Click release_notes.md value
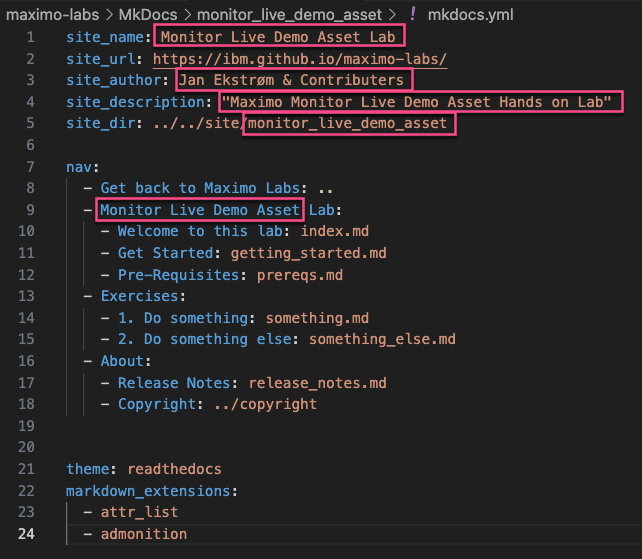The width and height of the screenshot is (642, 559). coord(317,383)
